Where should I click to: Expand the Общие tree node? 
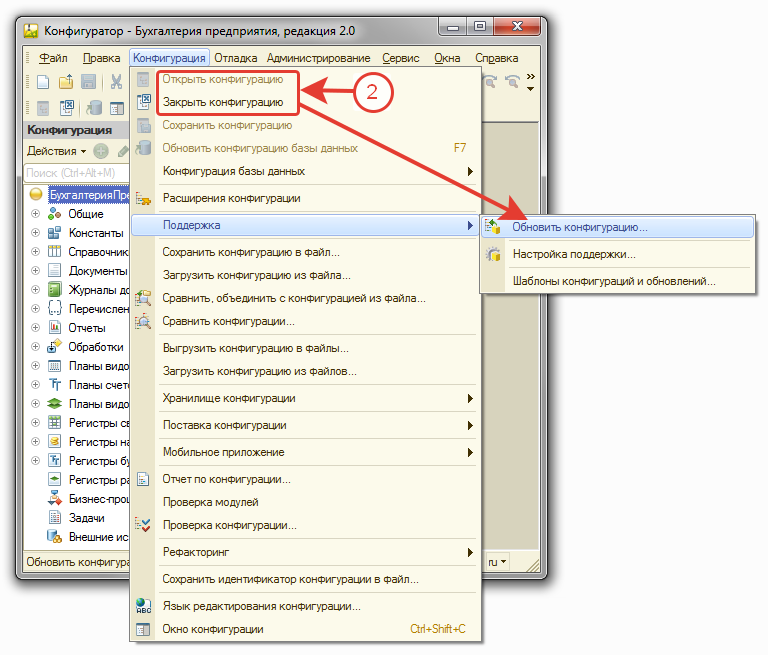pos(35,214)
